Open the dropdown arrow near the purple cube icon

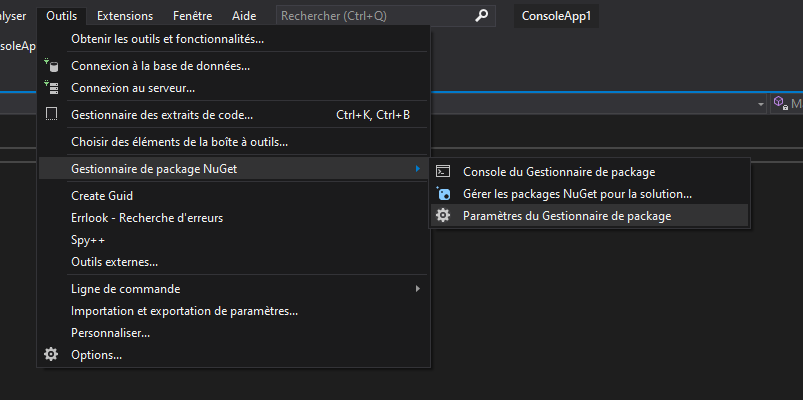[760, 104]
